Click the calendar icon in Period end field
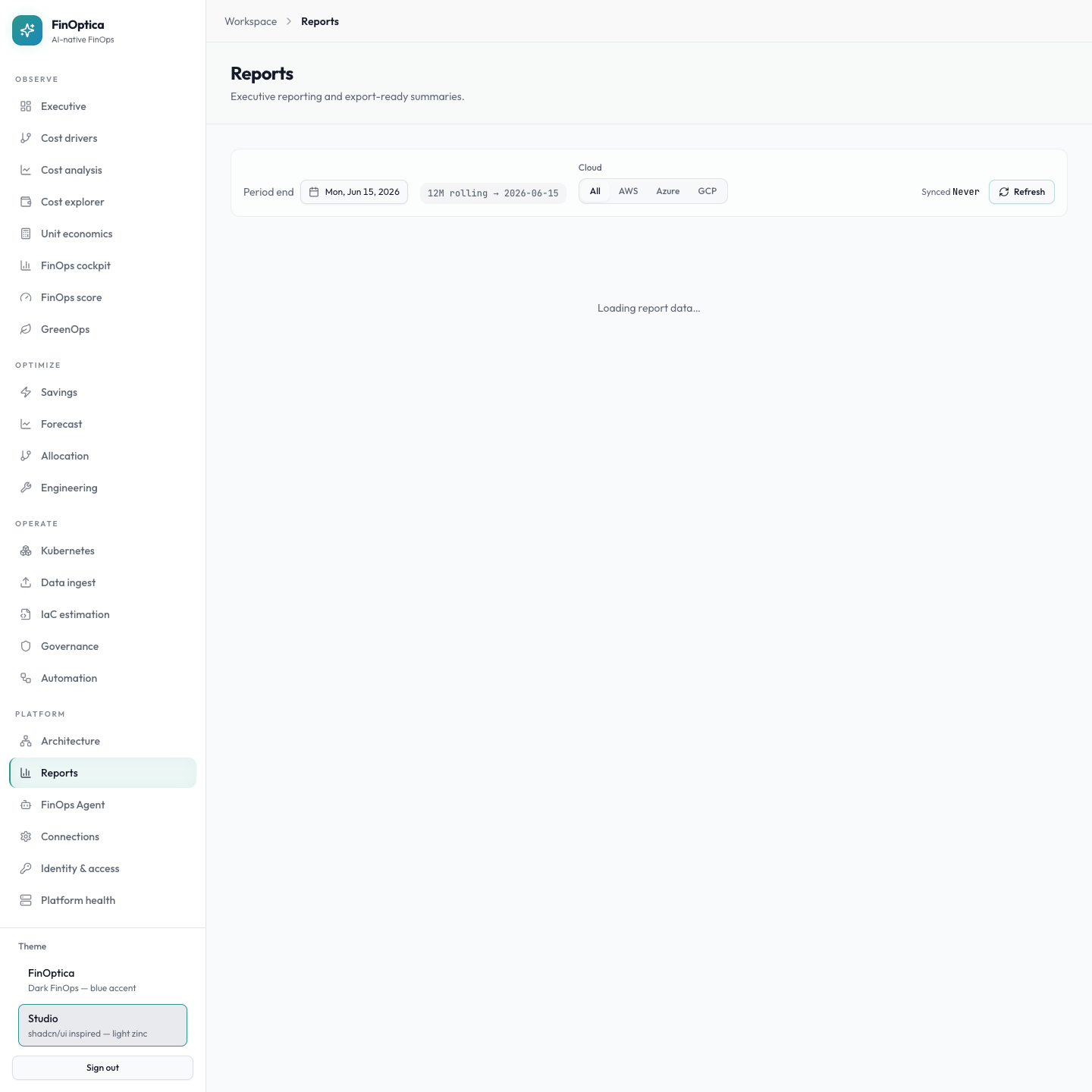Image resolution: width=1092 pixels, height=1092 pixels. click(314, 192)
